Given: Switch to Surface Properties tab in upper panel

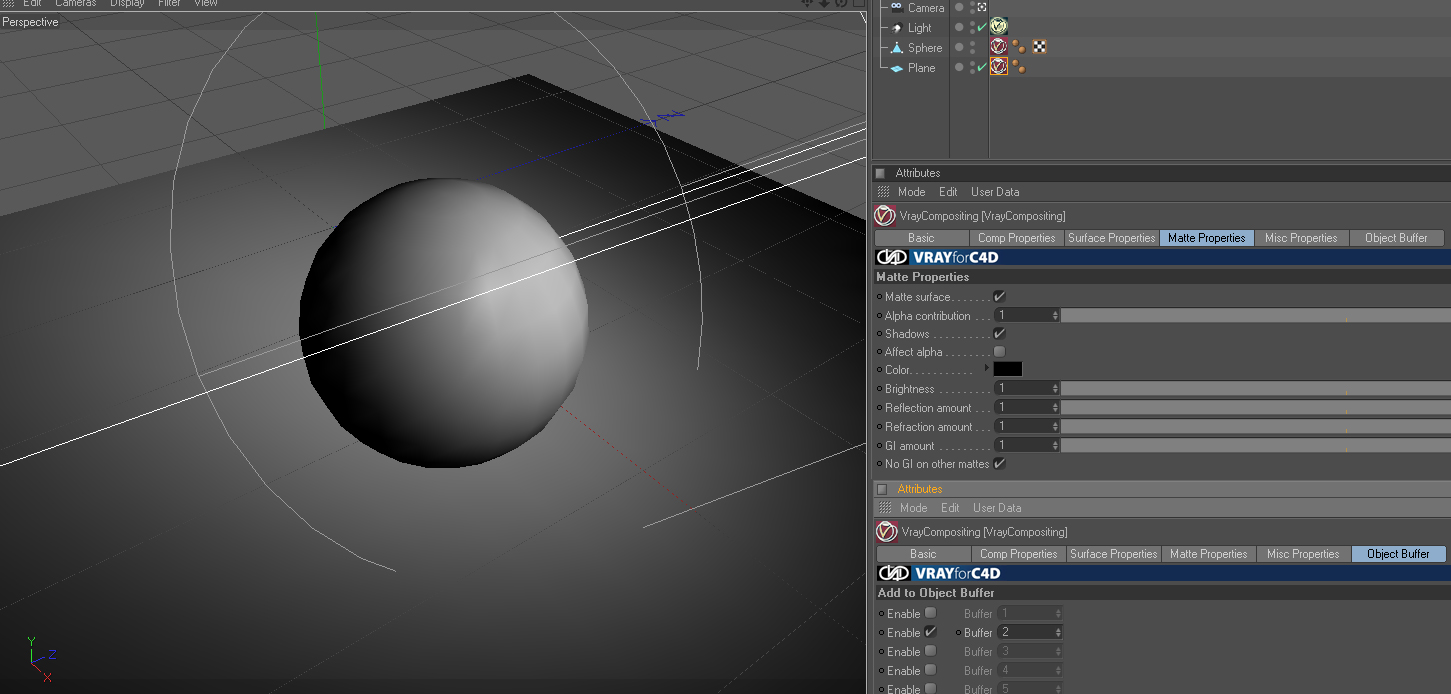Looking at the screenshot, I should pyautogui.click(x=1111, y=238).
